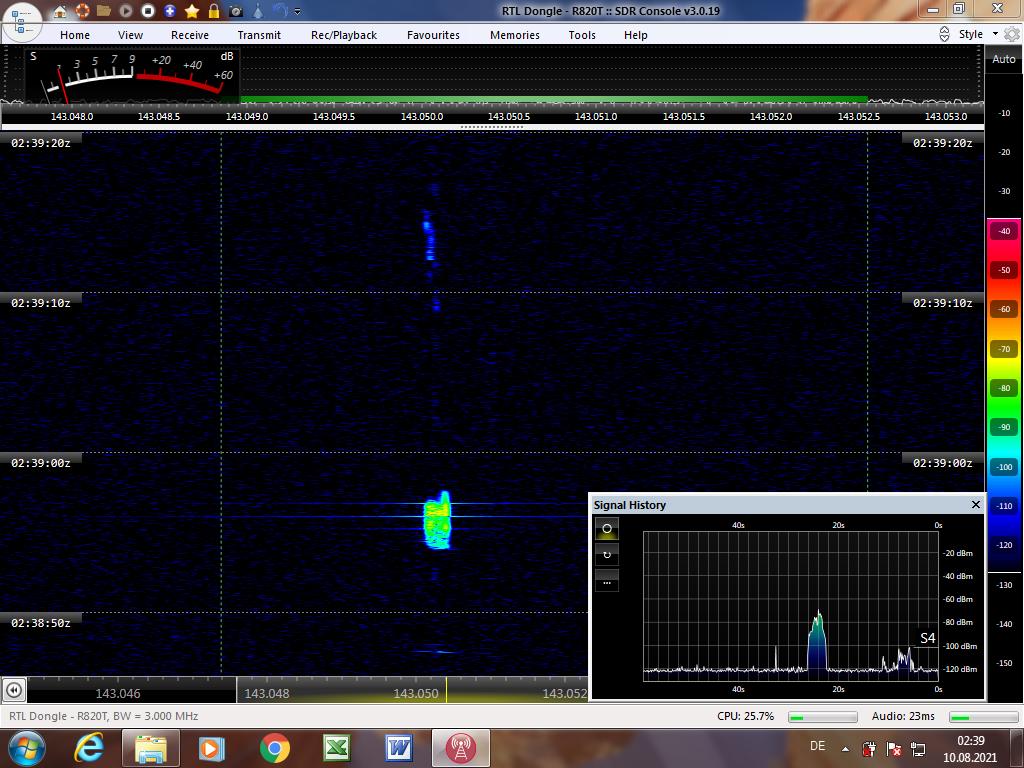
Task: Open the Receive ribbon tab
Action: pyautogui.click(x=190, y=35)
